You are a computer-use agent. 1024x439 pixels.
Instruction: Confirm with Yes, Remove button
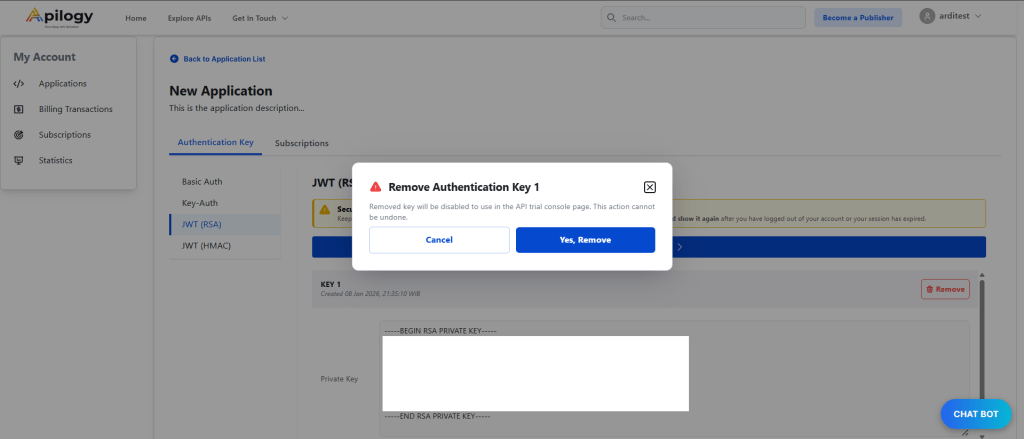(585, 240)
